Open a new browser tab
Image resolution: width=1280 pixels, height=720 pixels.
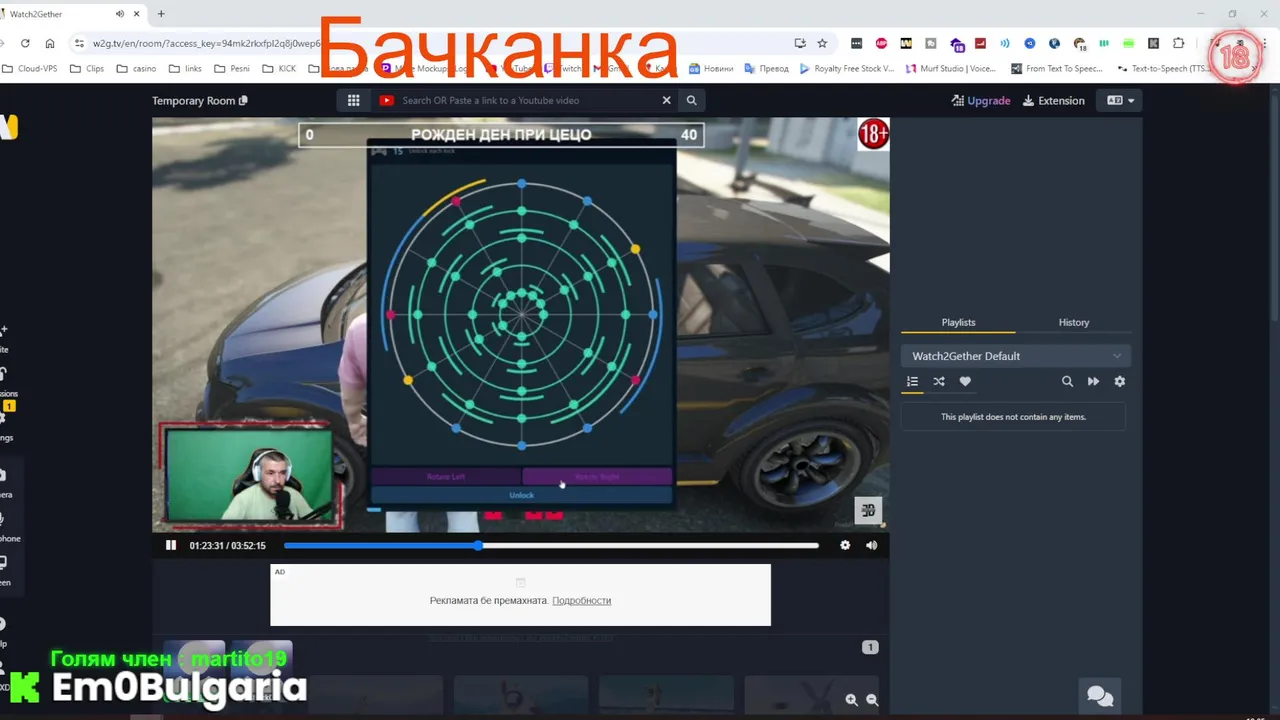(x=160, y=14)
